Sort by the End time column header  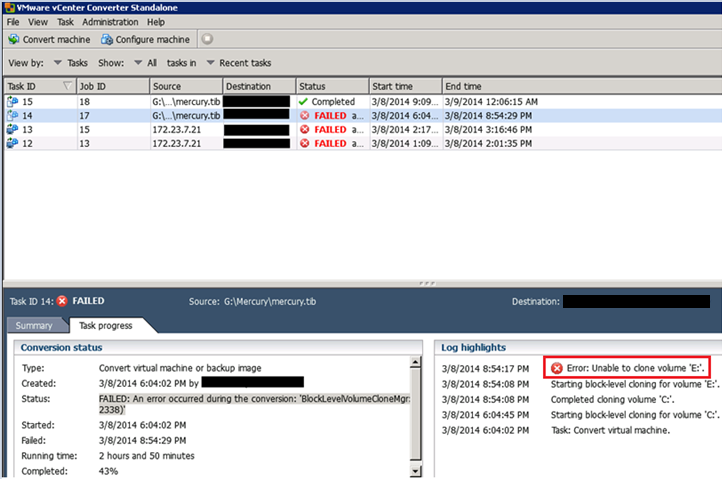(x=582, y=86)
